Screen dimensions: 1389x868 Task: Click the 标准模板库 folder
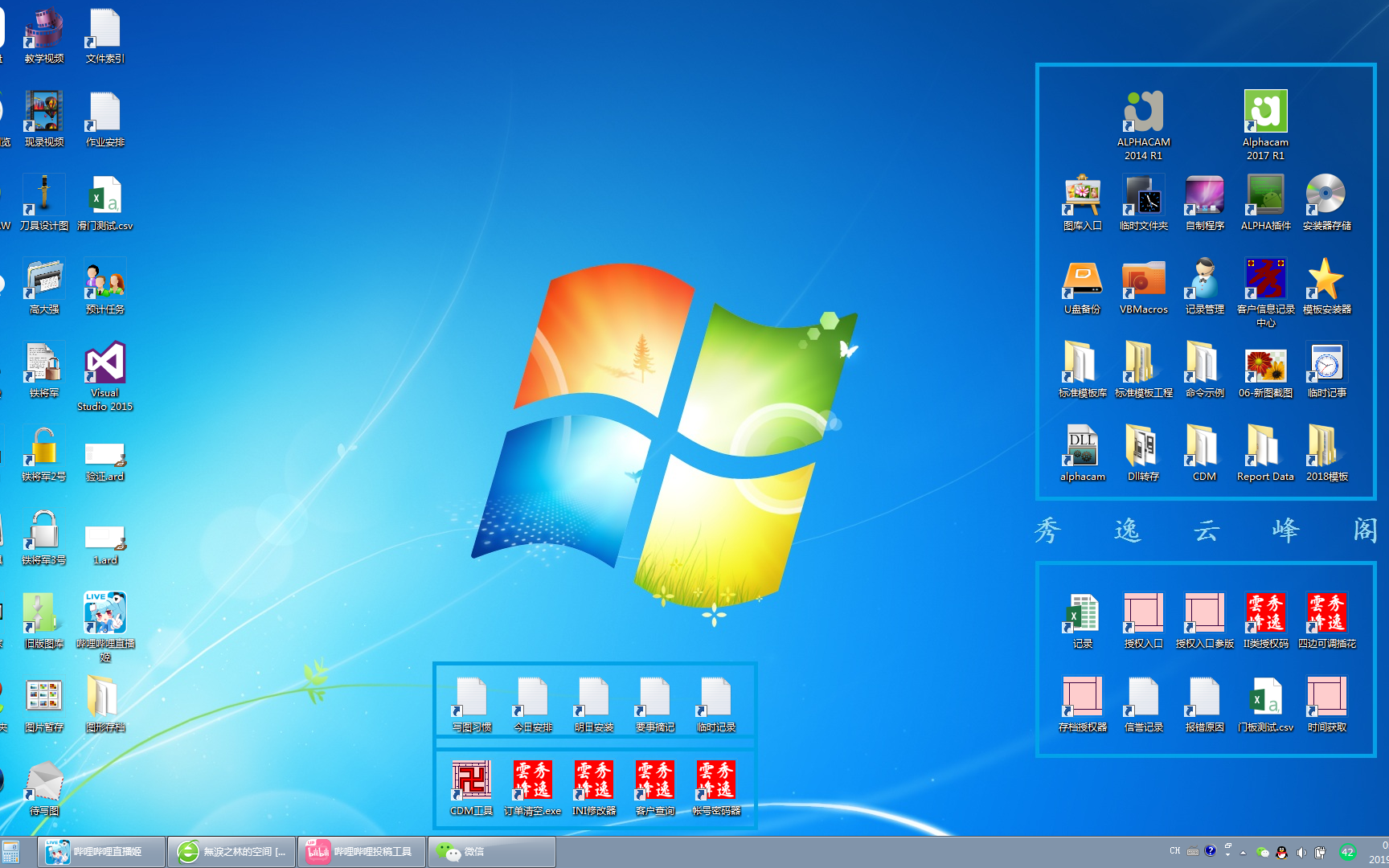(x=1082, y=370)
